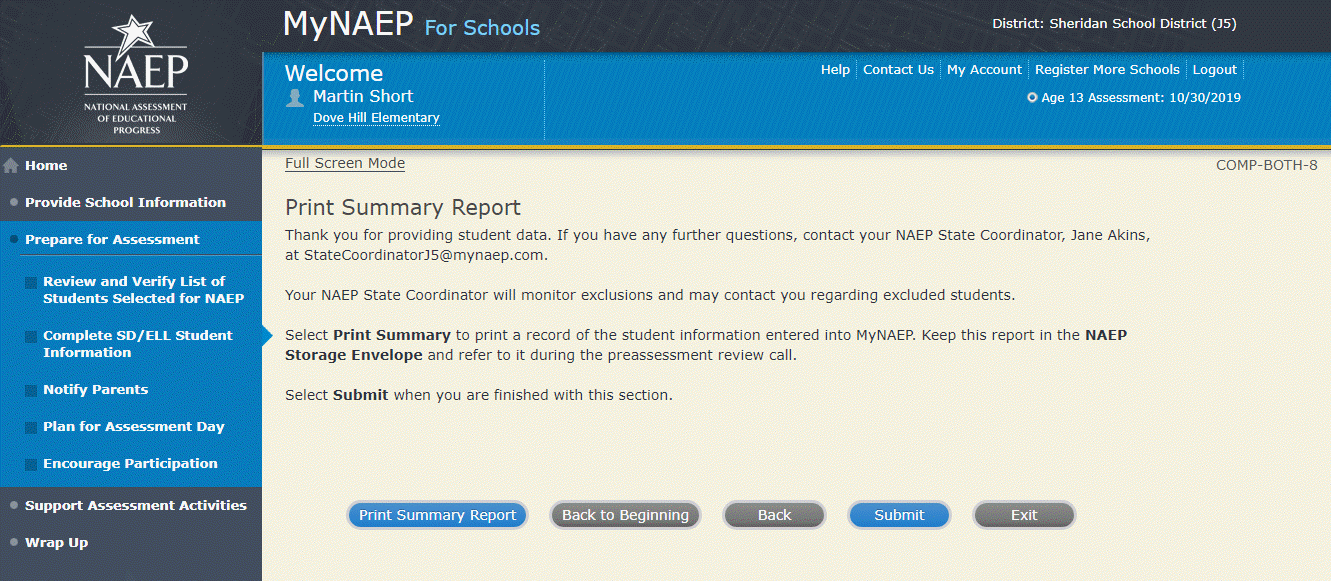Go Back to Beginning
This screenshot has height=581, width=1331.
click(625, 515)
